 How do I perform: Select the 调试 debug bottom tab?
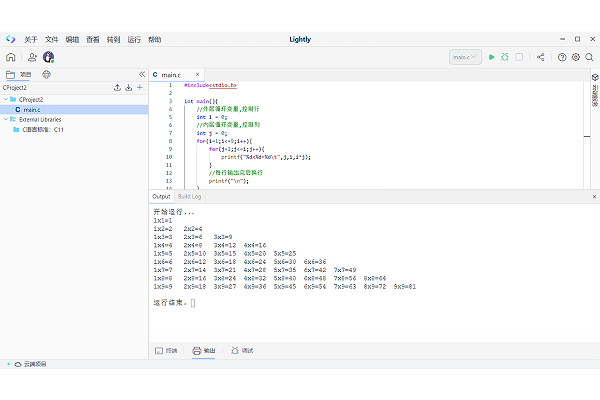[242, 350]
